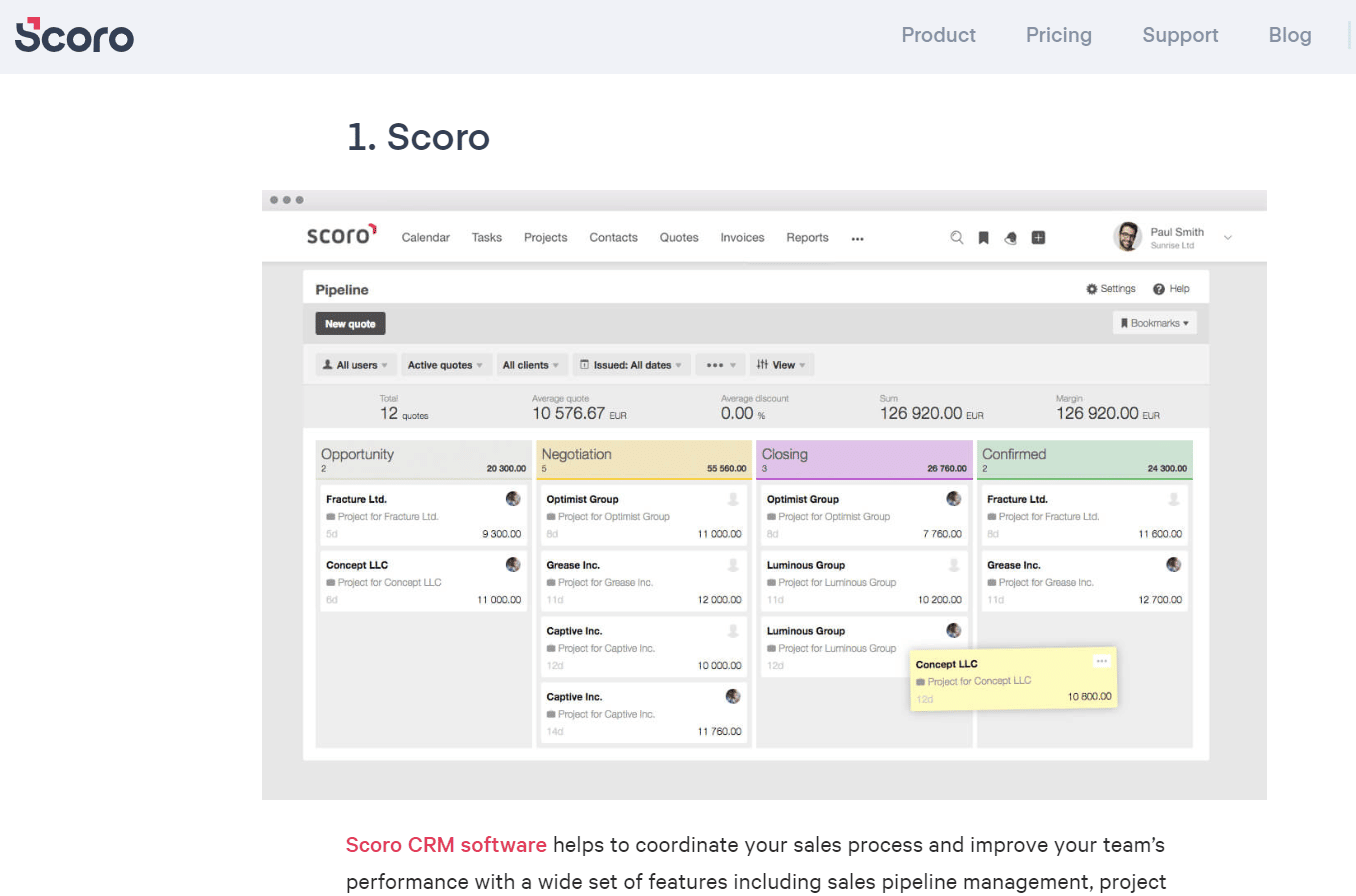
Task: Click the Total 12 quotes figure
Action: point(404,413)
